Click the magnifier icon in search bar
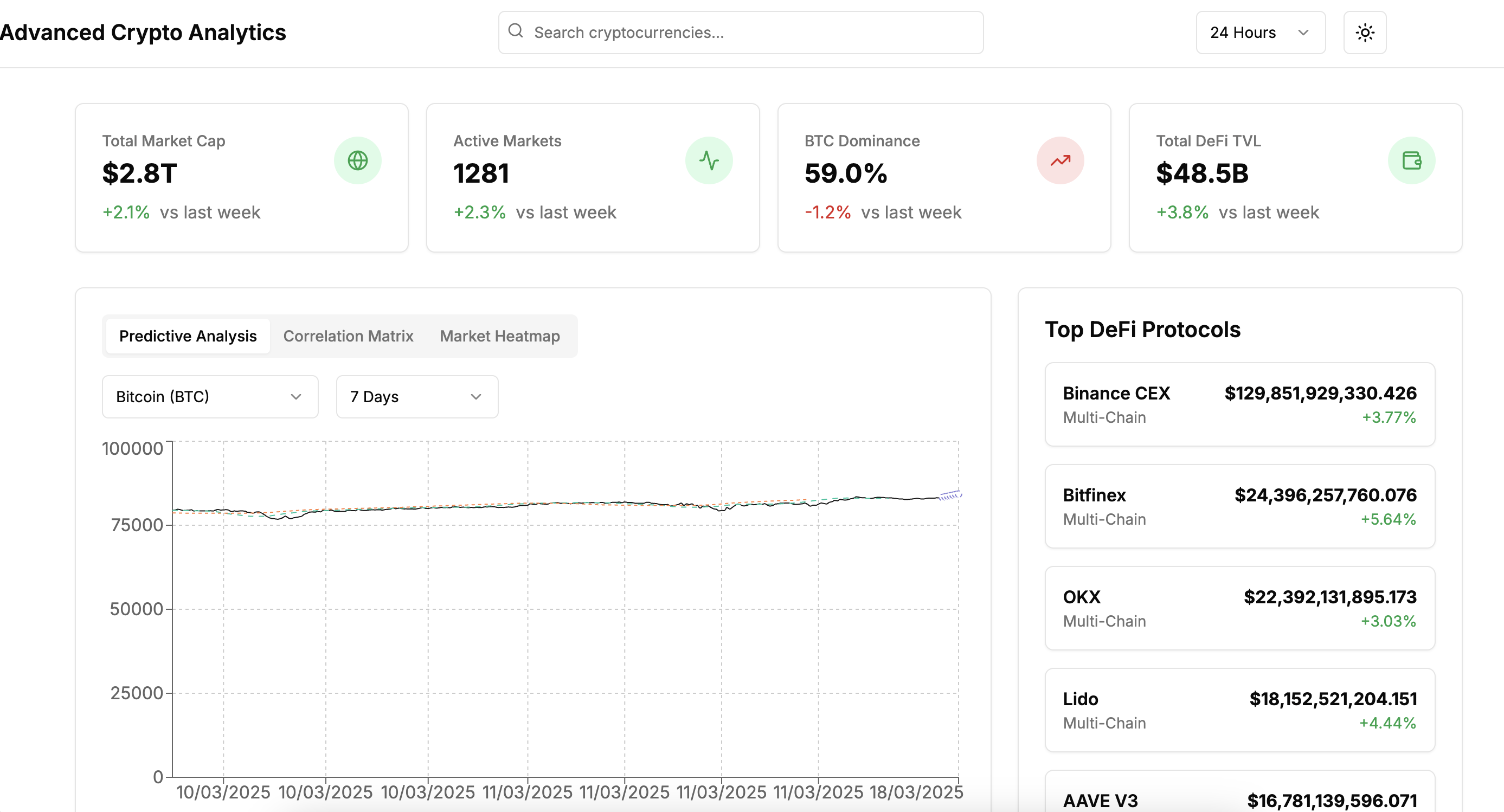This screenshot has width=1504, height=812. 516,31
